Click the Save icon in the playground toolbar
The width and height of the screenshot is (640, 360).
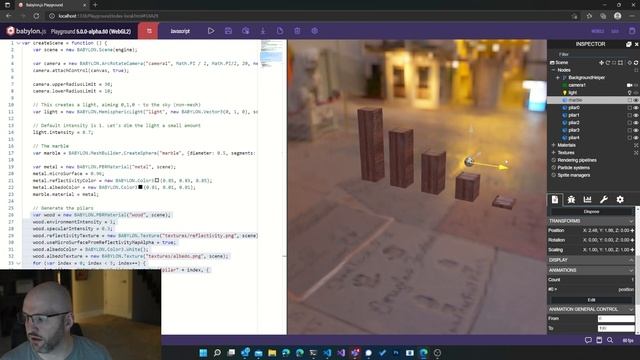[x=229, y=31]
